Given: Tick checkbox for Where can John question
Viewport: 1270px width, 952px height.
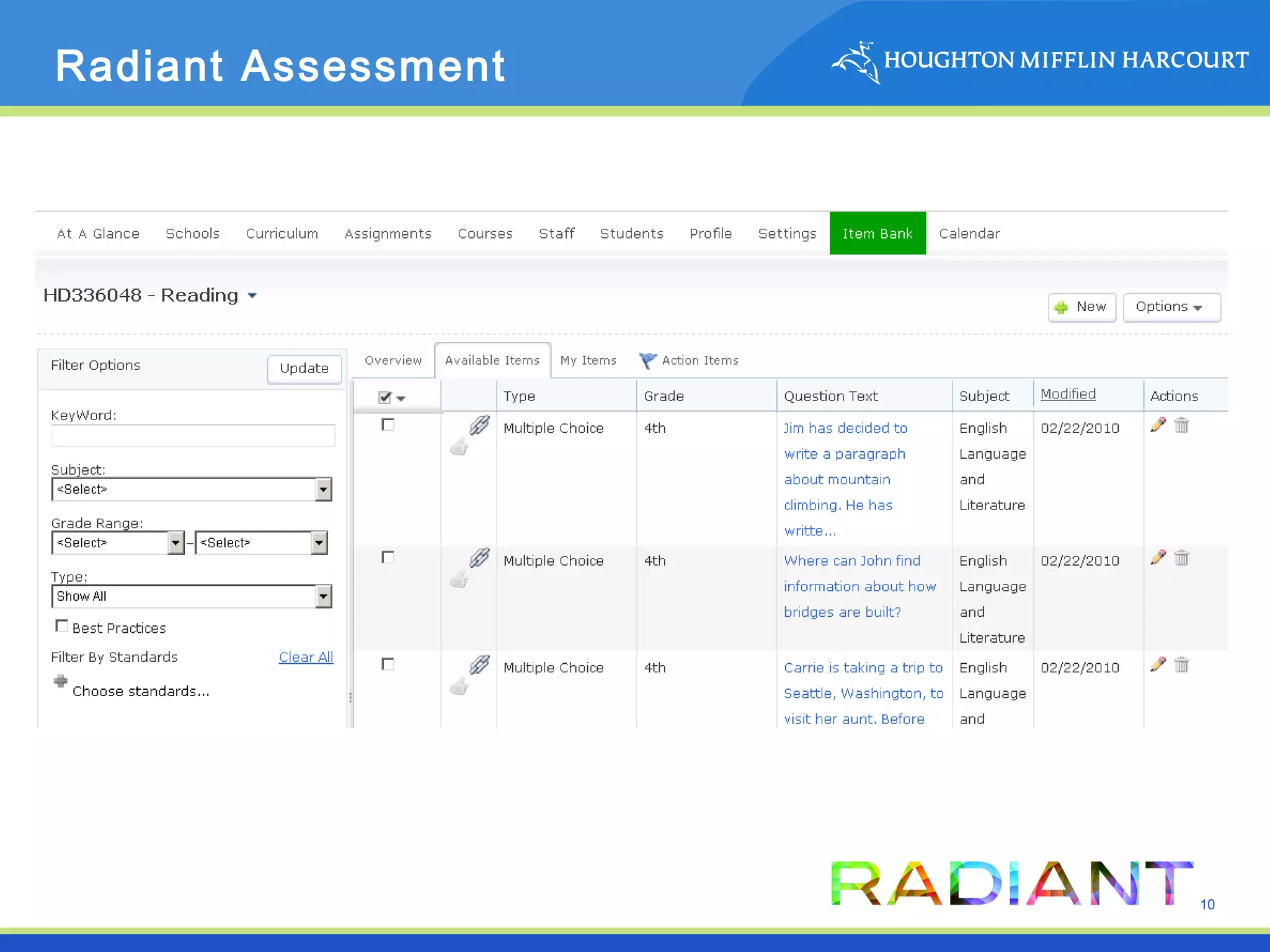Looking at the screenshot, I should tap(388, 557).
